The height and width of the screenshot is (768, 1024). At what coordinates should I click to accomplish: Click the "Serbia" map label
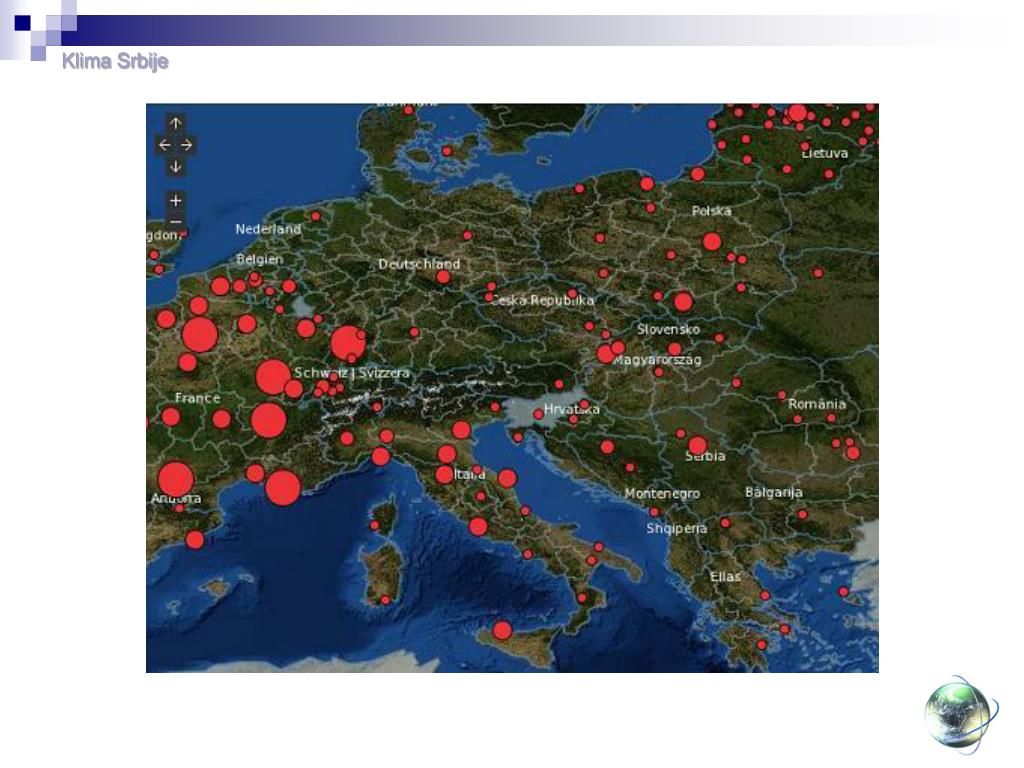tap(705, 456)
